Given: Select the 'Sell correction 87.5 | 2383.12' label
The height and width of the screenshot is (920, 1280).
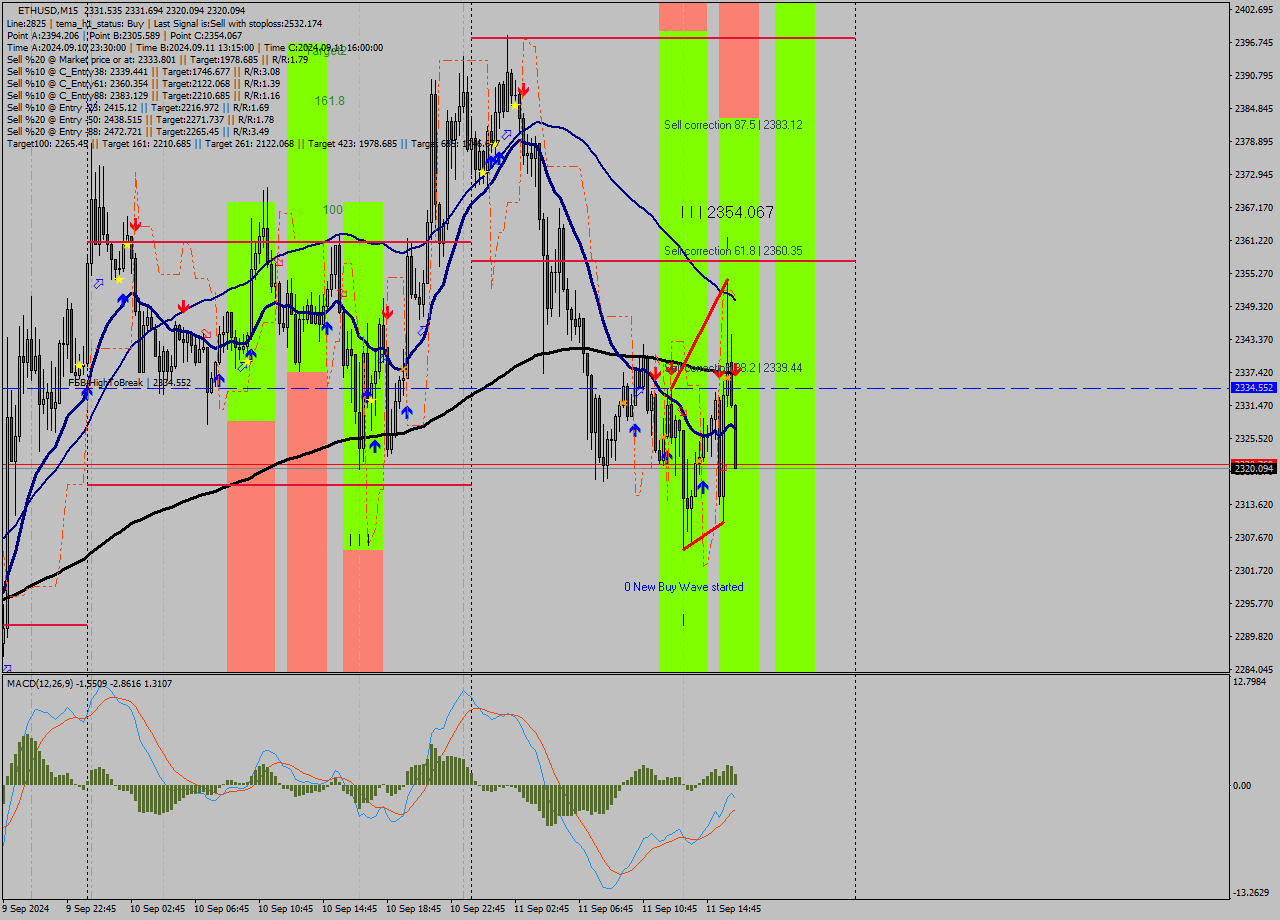Looking at the screenshot, I should (x=733, y=125).
